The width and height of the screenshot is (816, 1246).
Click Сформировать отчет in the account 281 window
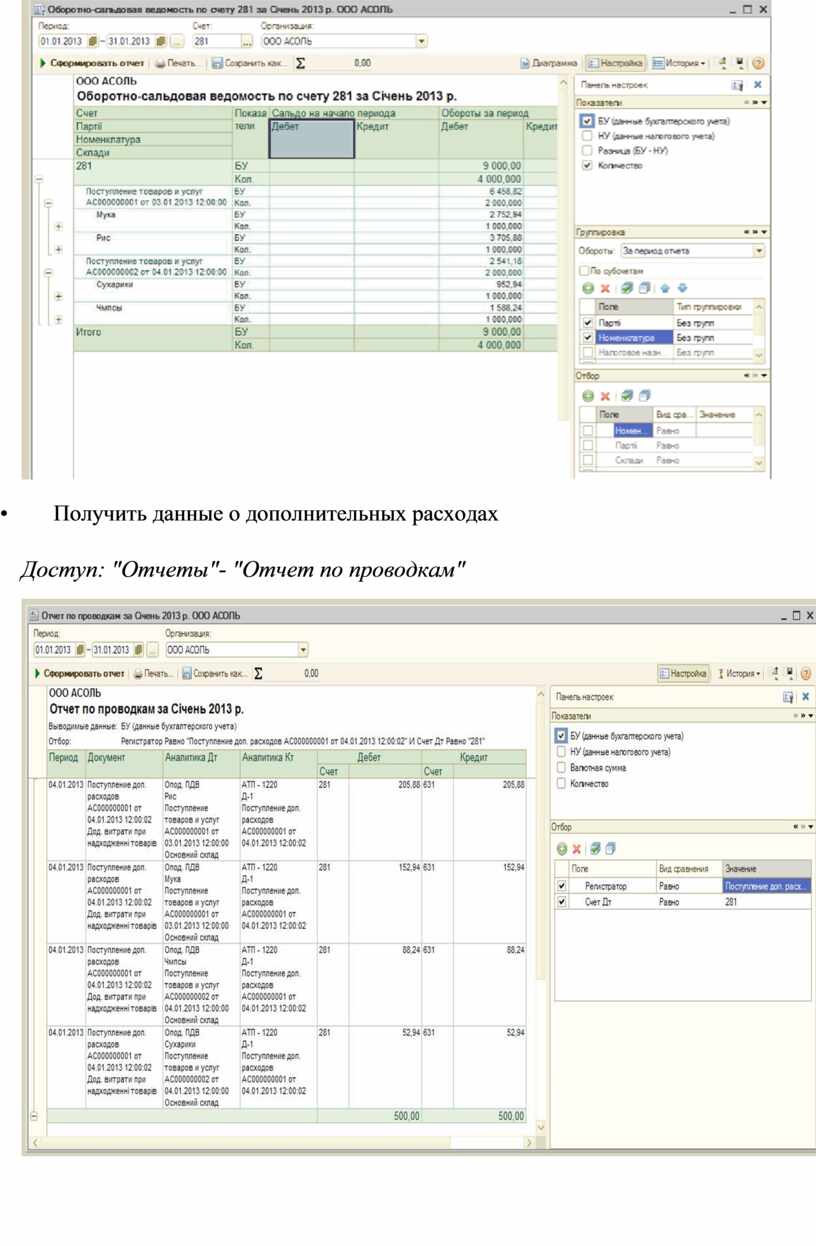click(x=94, y=62)
